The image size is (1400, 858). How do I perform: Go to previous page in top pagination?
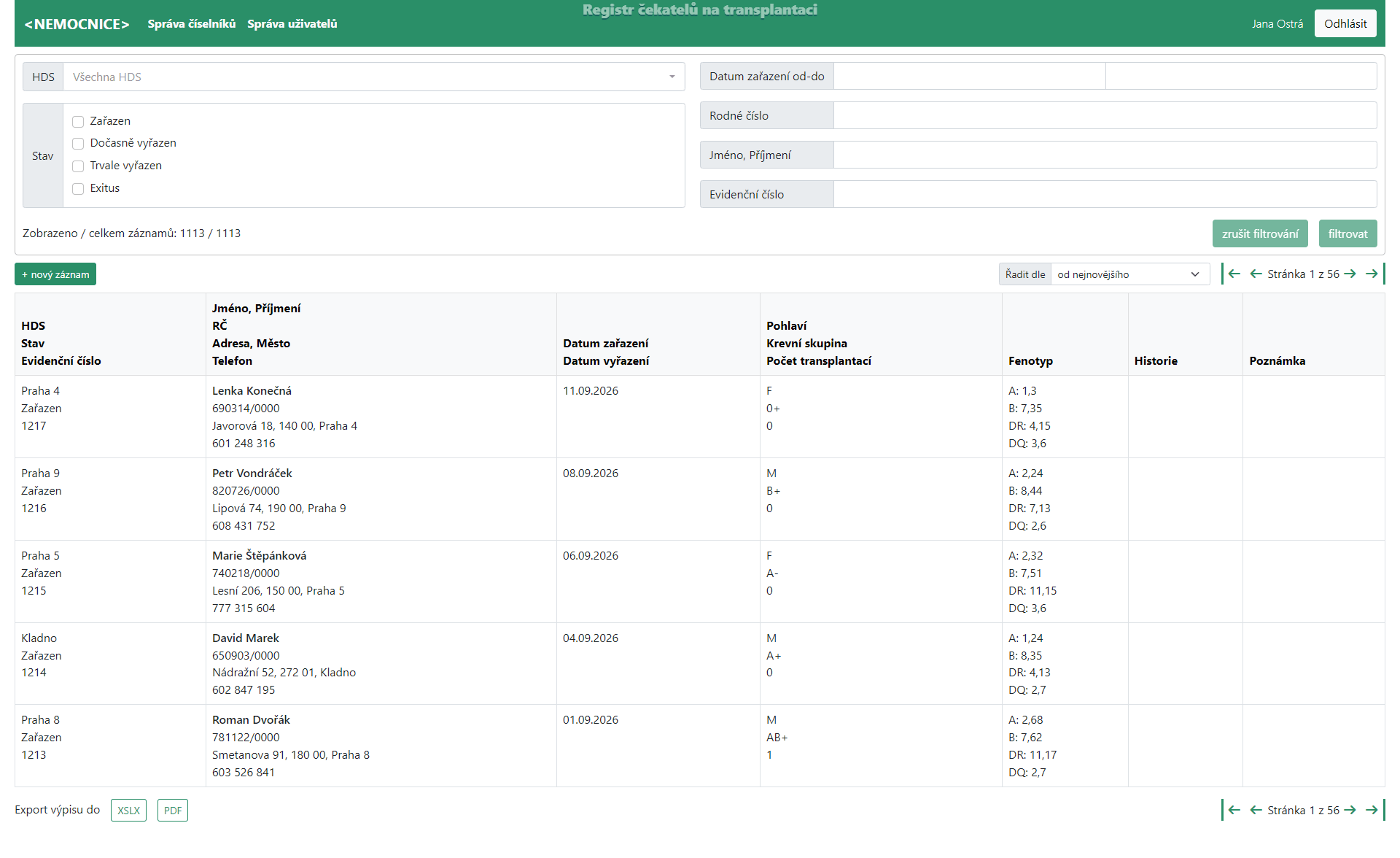1256,274
